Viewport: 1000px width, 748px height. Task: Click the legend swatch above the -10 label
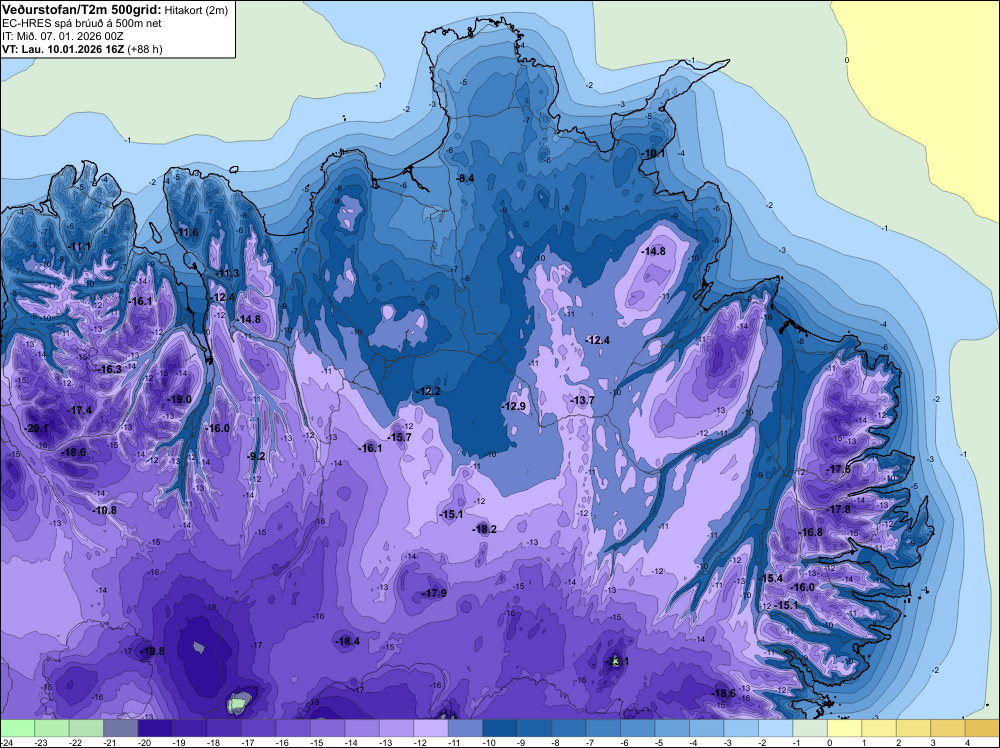pyautogui.click(x=500, y=728)
